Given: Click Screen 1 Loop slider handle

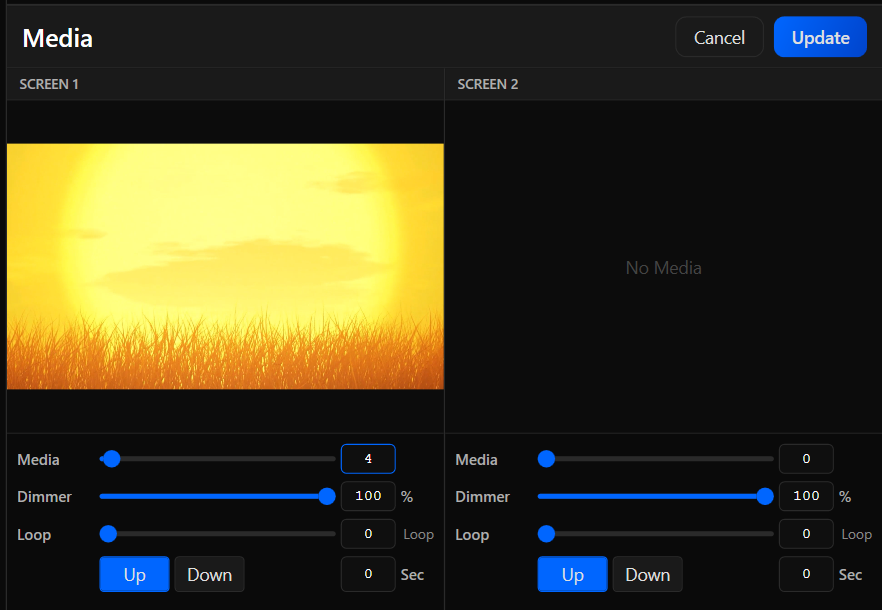Looking at the screenshot, I should (108, 534).
